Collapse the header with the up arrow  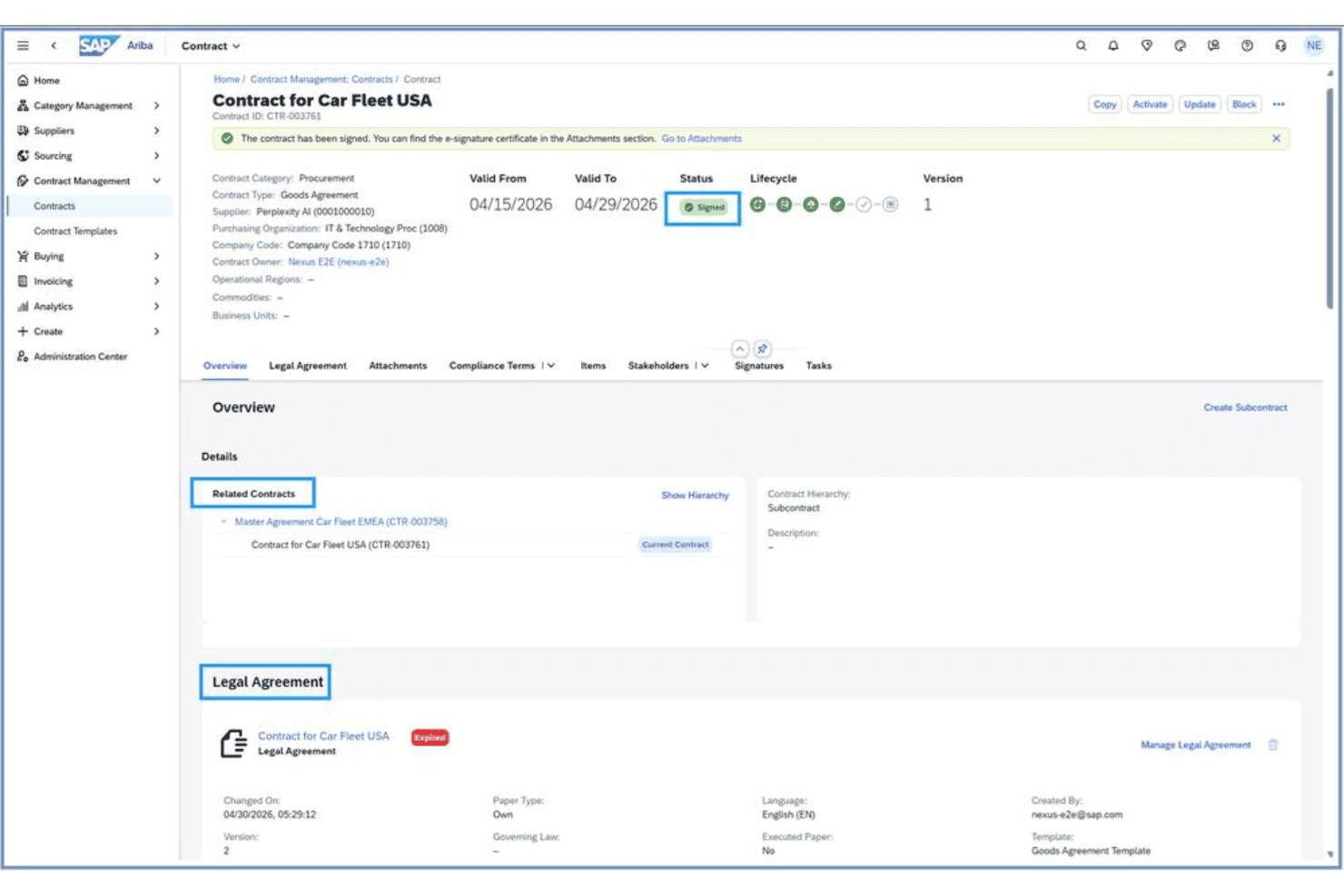pos(740,349)
